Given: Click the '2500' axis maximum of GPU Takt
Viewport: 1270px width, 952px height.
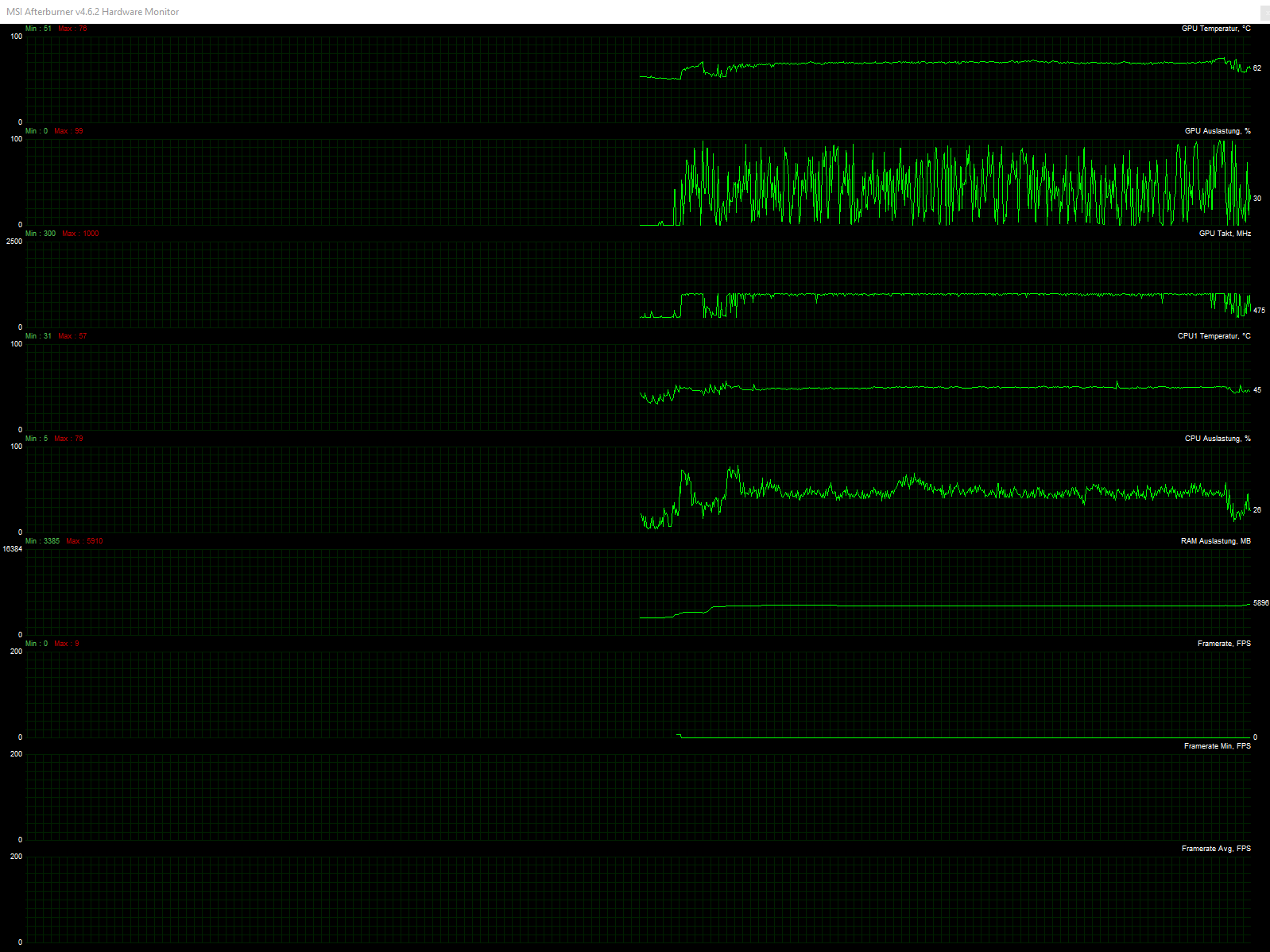Looking at the screenshot, I should click(x=14, y=242).
